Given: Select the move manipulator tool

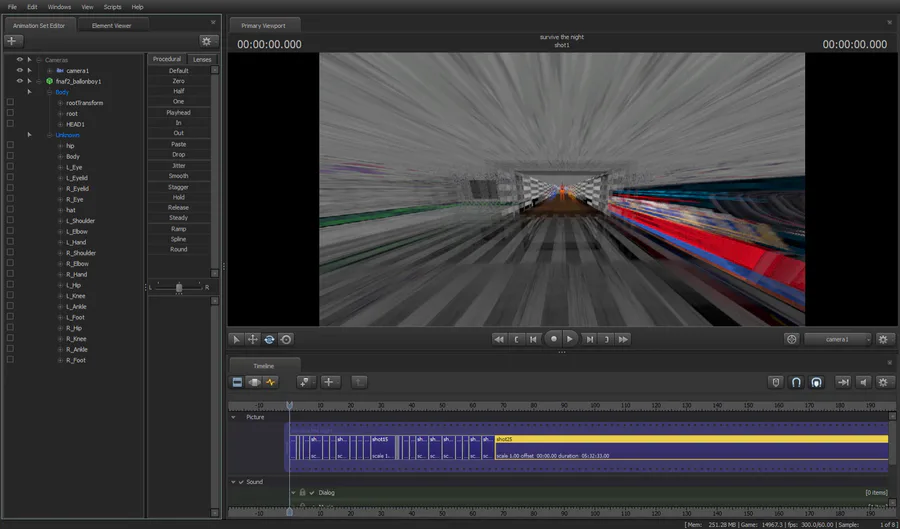Looking at the screenshot, I should tap(253, 340).
